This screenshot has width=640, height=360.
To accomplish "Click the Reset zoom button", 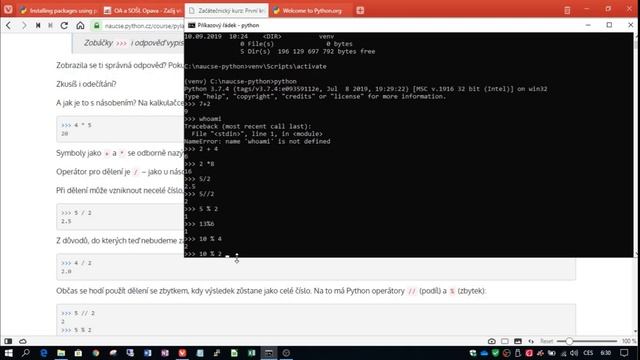I will coord(547,341).
